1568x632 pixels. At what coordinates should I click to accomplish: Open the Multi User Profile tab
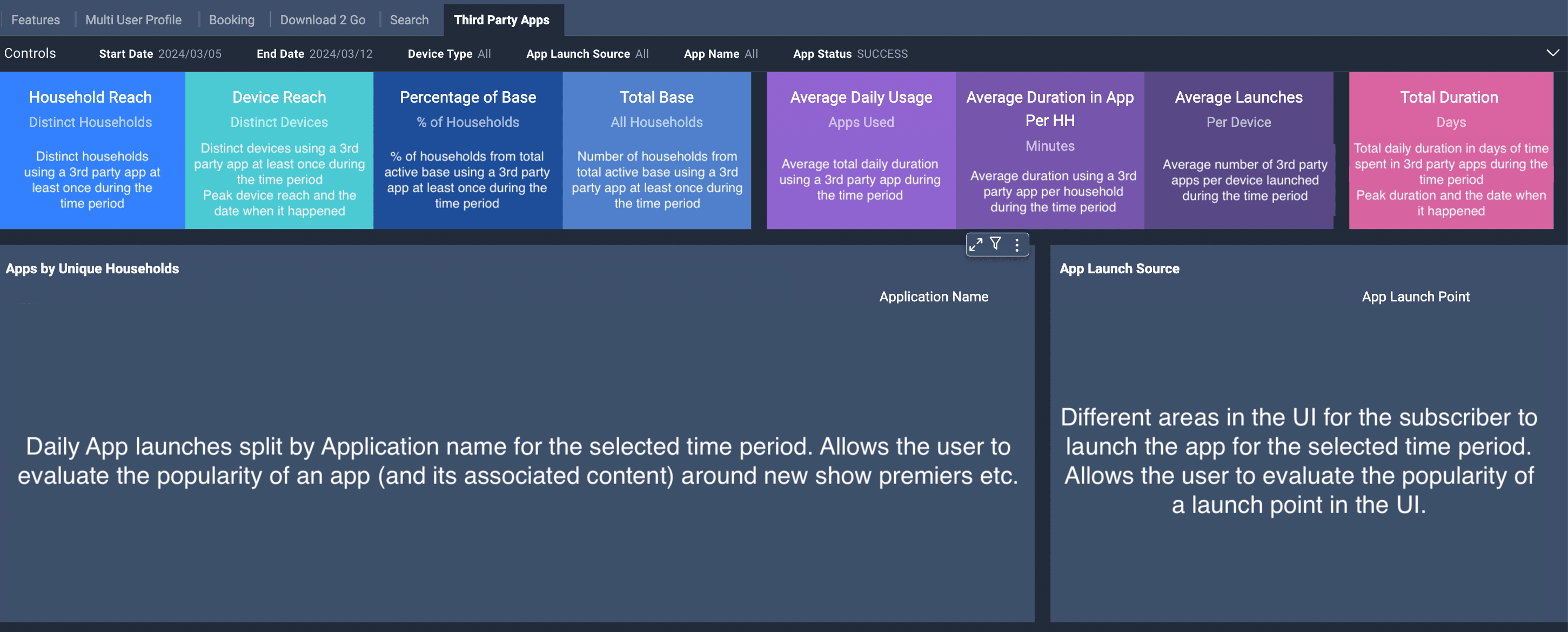pos(133,19)
